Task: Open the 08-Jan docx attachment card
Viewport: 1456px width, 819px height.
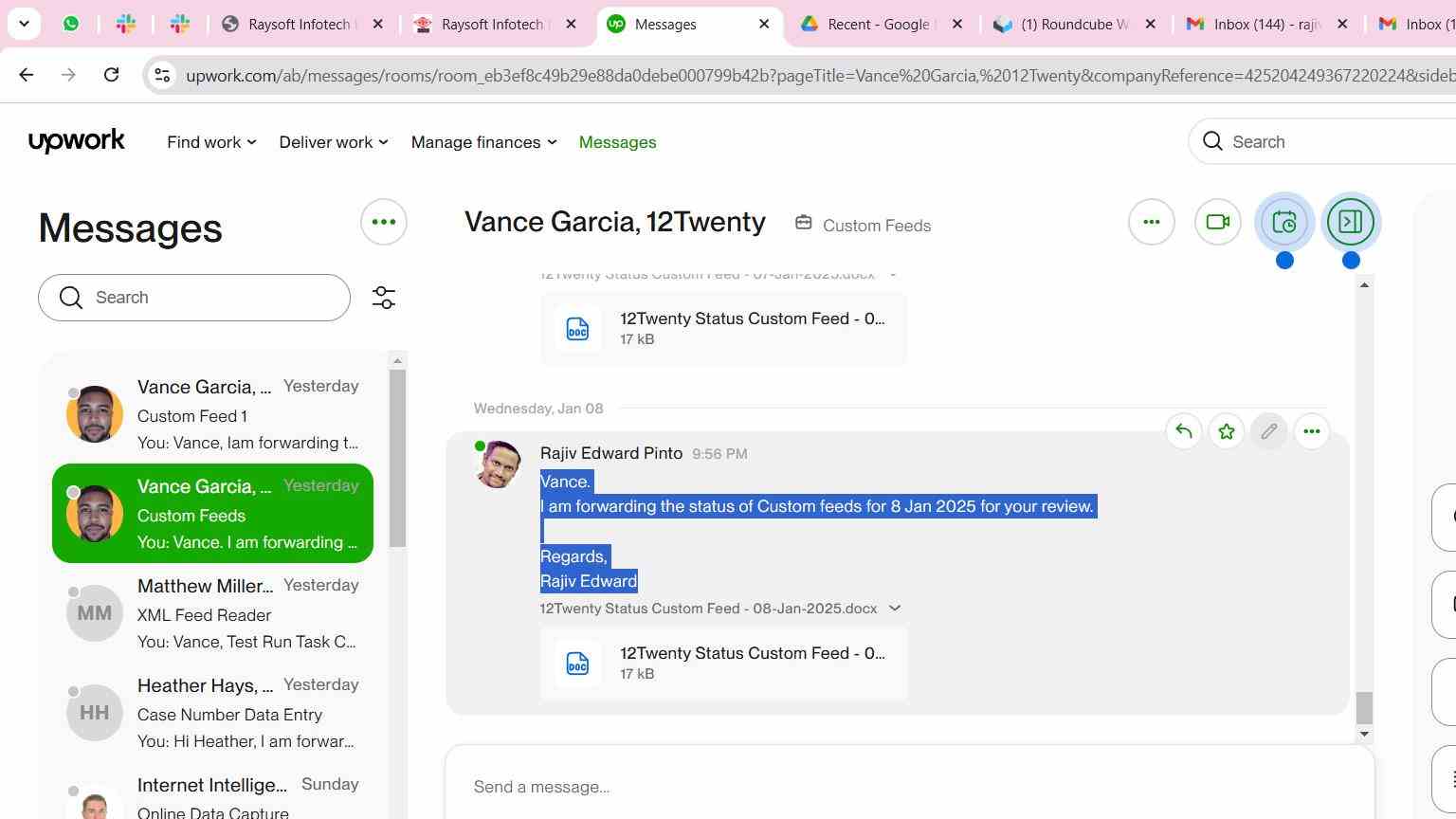Action: point(723,663)
